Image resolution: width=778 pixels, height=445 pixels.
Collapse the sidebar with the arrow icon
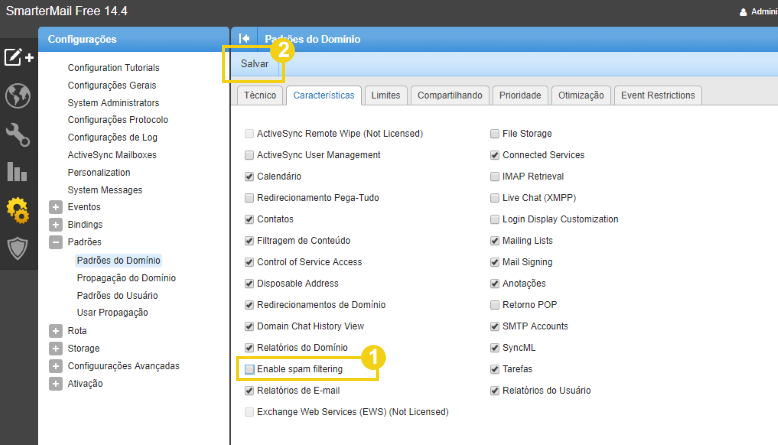pos(244,39)
